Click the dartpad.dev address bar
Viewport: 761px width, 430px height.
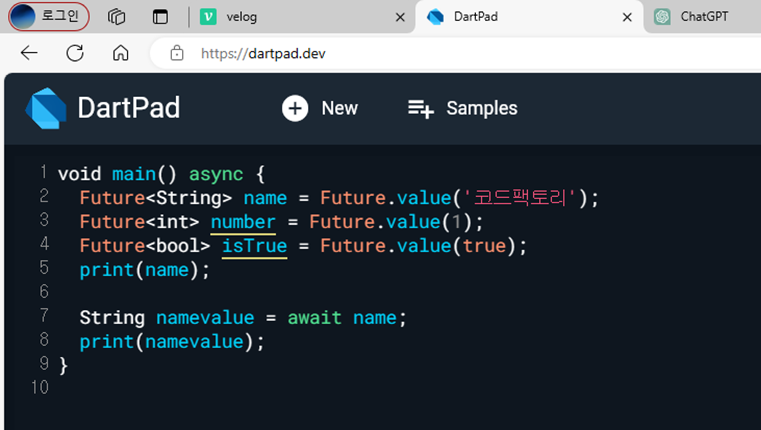(456, 53)
